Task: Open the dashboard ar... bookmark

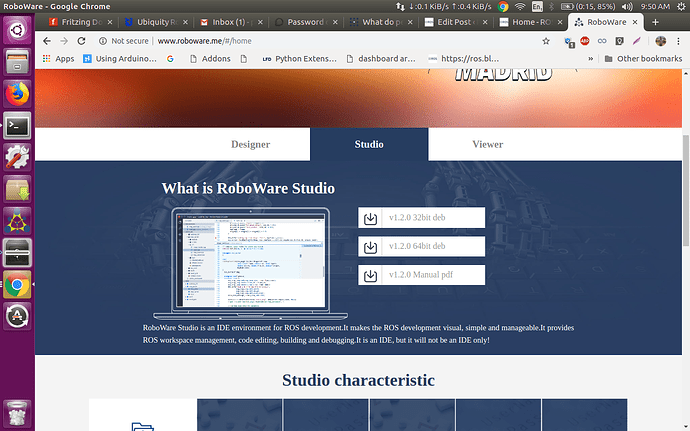Action: pos(381,59)
